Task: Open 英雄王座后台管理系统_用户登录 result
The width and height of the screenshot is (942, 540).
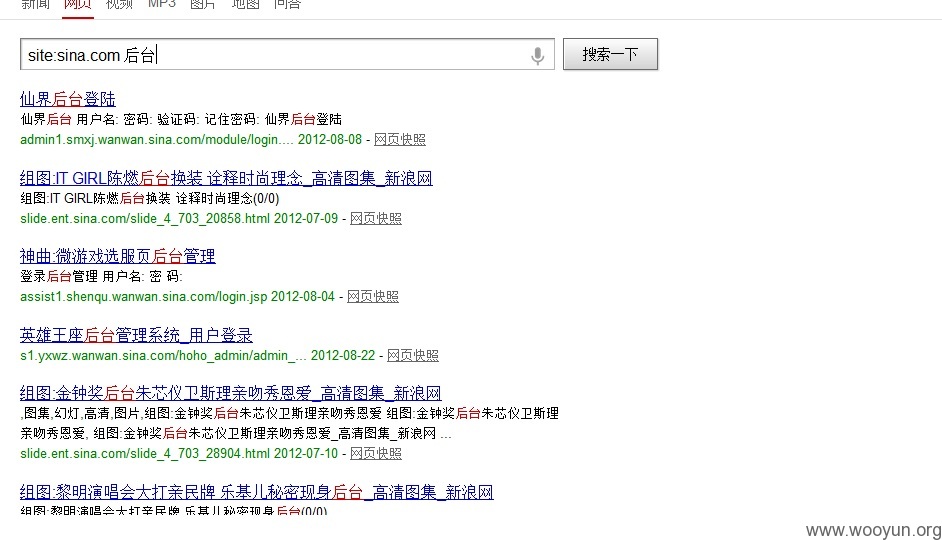Action: point(136,335)
